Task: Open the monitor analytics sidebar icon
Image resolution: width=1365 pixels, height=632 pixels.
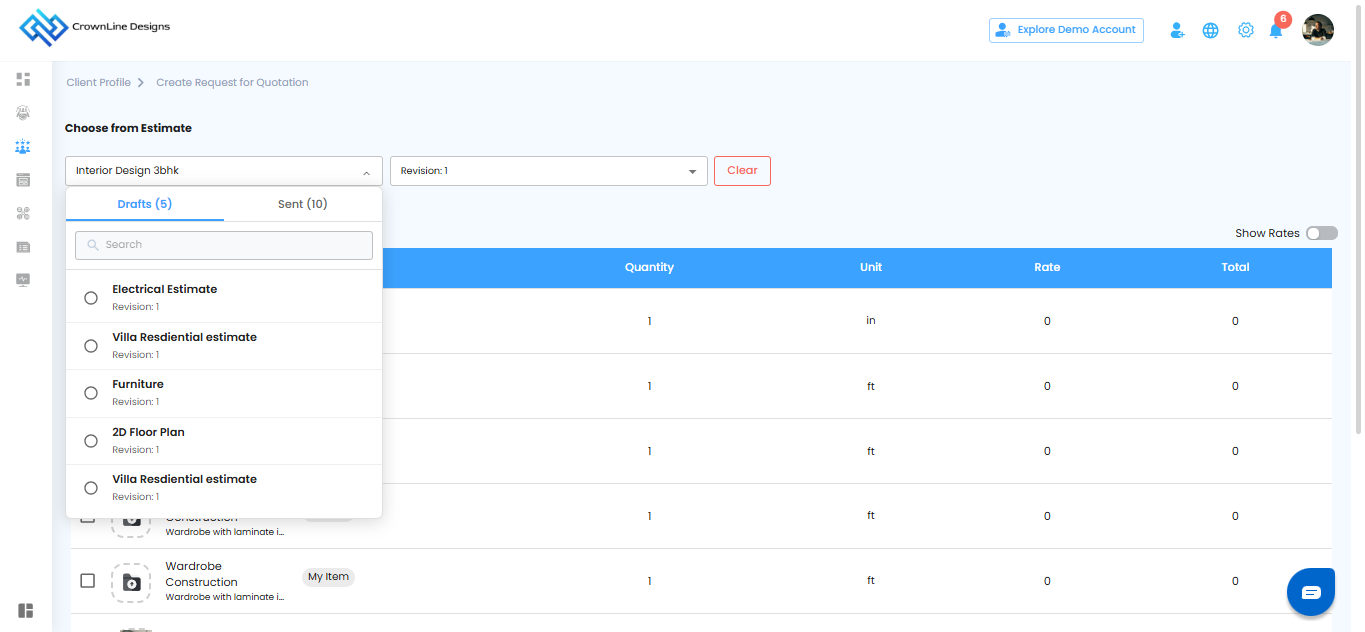Action: point(23,279)
